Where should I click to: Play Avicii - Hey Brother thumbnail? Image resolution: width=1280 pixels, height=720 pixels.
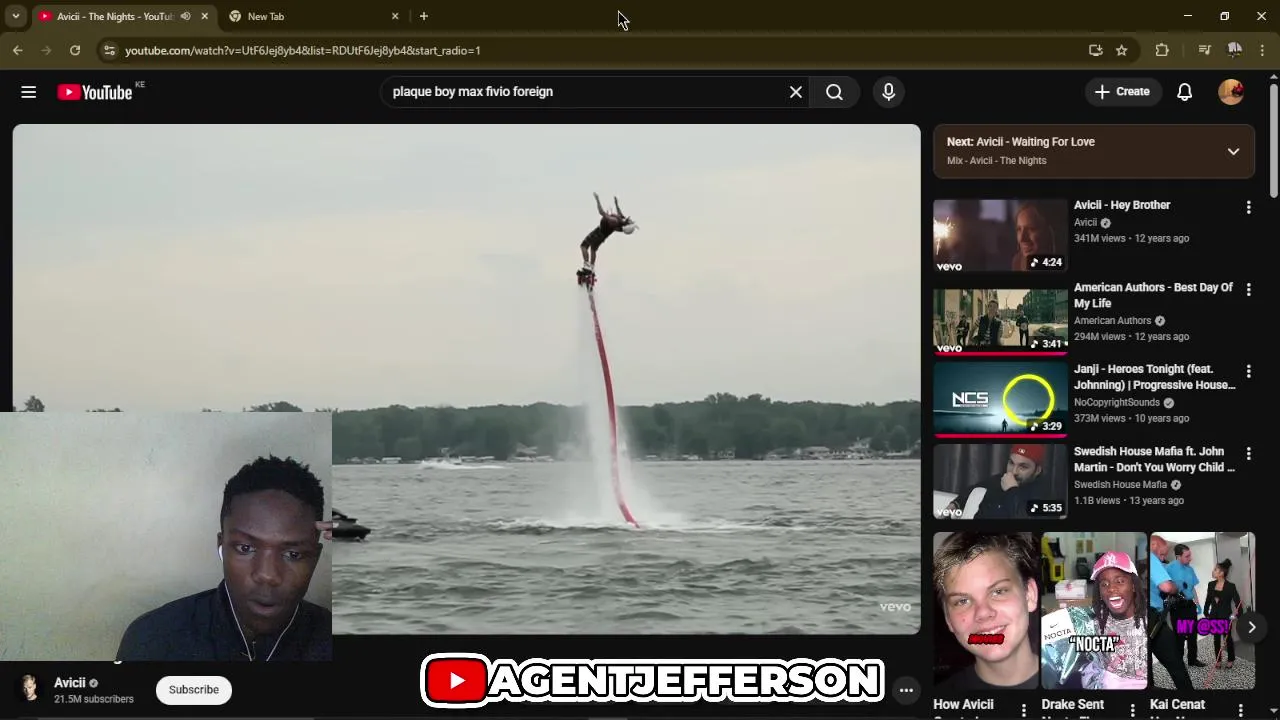pos(1000,235)
